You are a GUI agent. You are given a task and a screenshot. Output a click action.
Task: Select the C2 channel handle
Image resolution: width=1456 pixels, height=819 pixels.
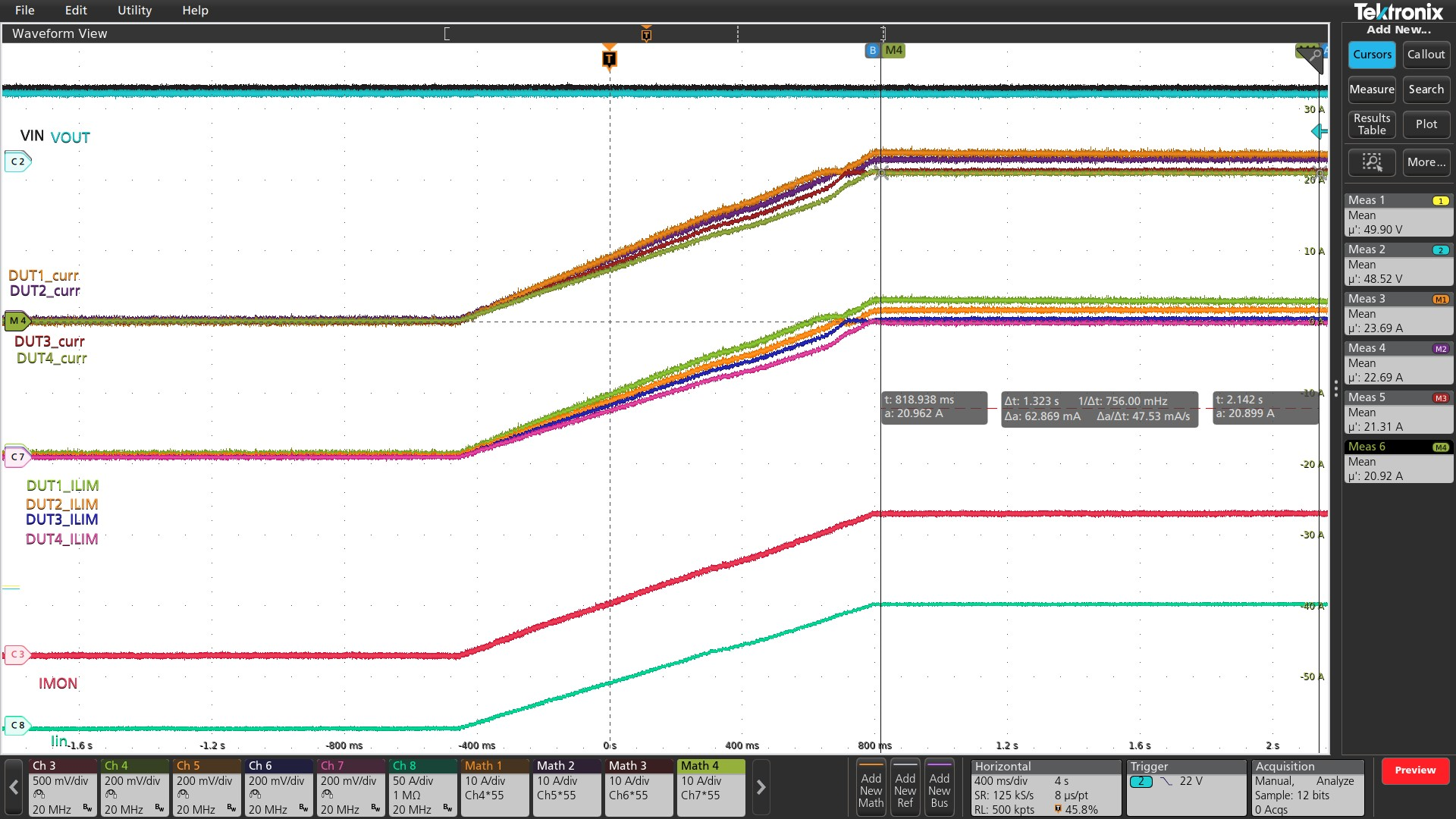point(17,162)
